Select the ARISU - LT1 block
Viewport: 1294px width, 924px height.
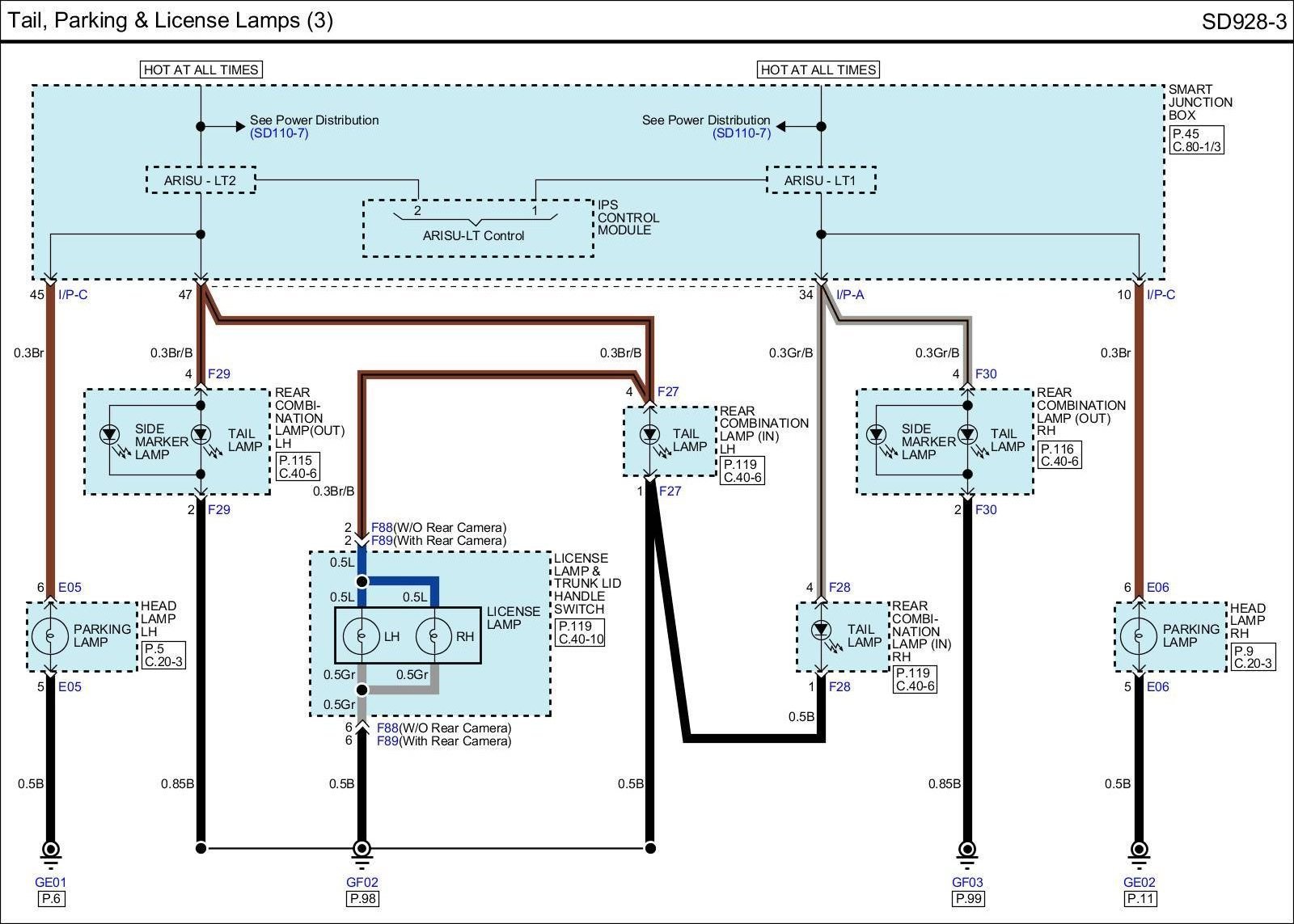pos(821,180)
